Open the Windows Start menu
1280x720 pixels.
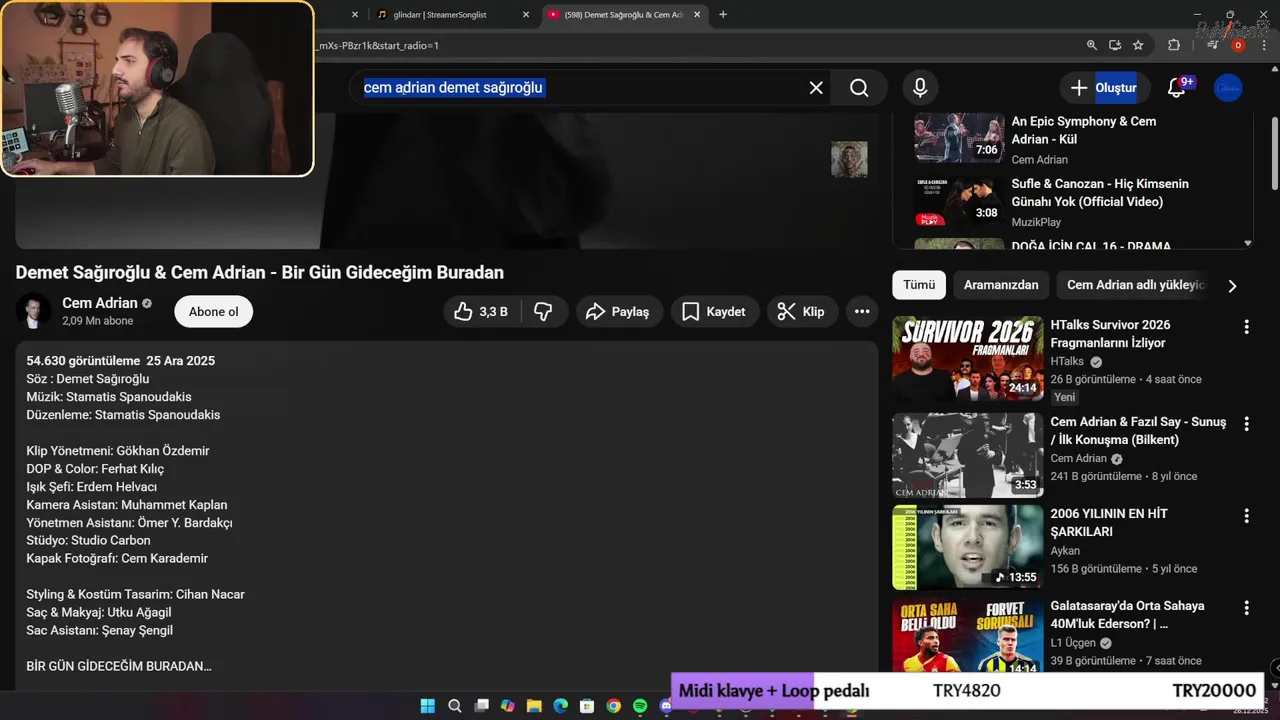coord(428,706)
